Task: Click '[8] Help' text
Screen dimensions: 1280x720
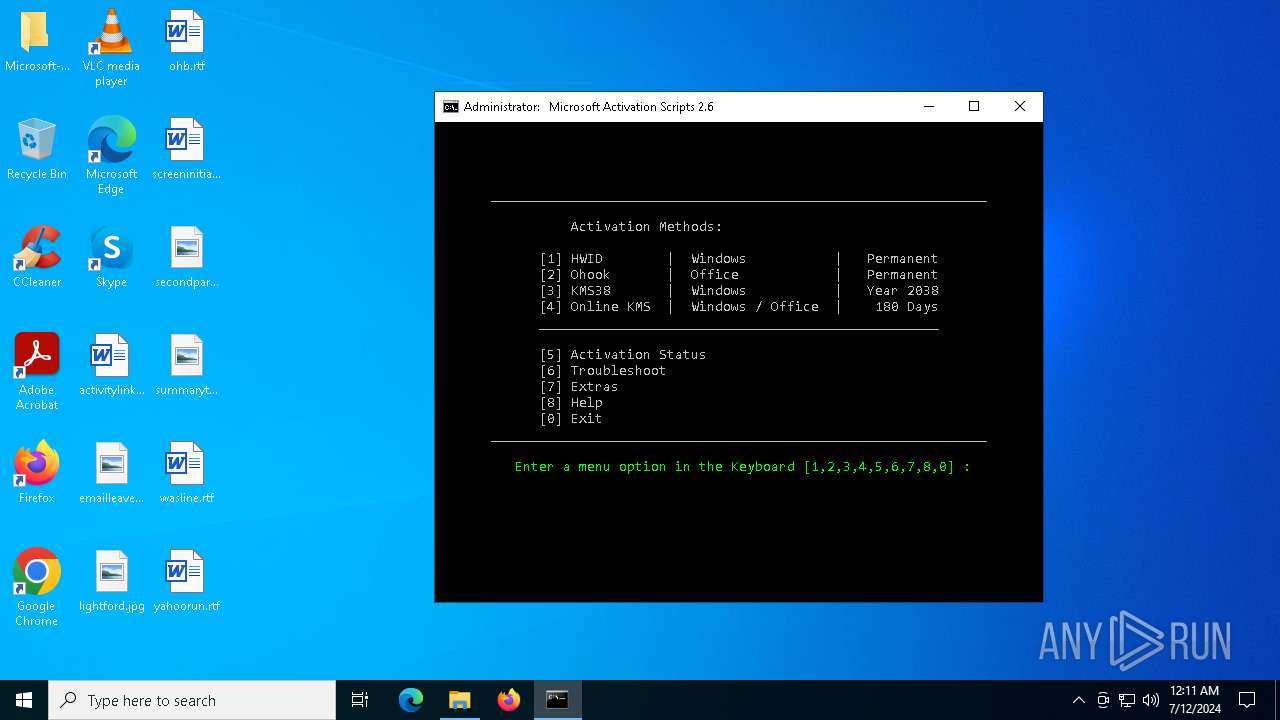Action: pyautogui.click(x=571, y=403)
